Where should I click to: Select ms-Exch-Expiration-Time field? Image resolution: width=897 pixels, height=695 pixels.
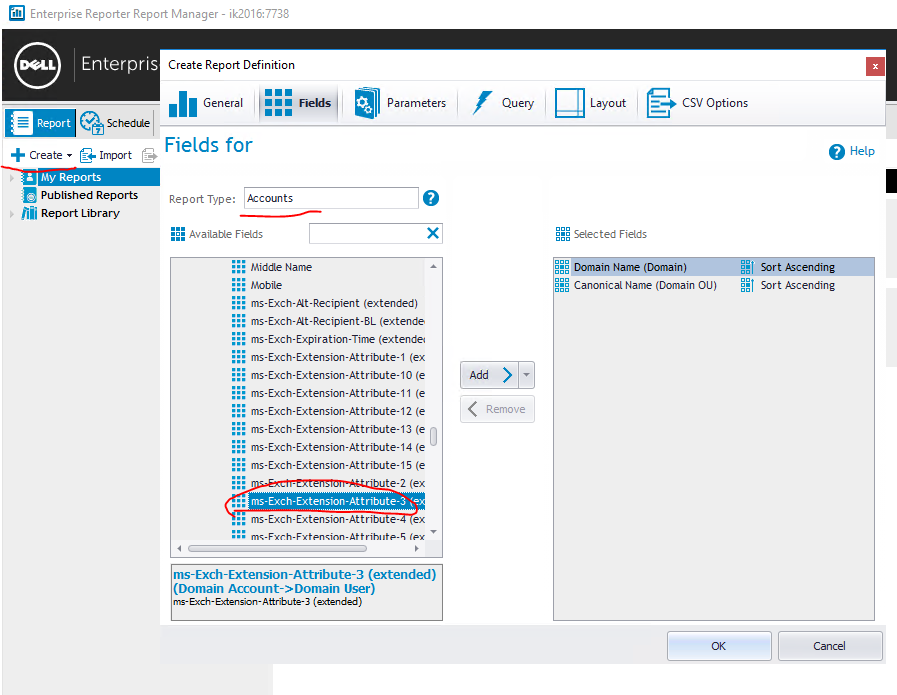point(338,339)
